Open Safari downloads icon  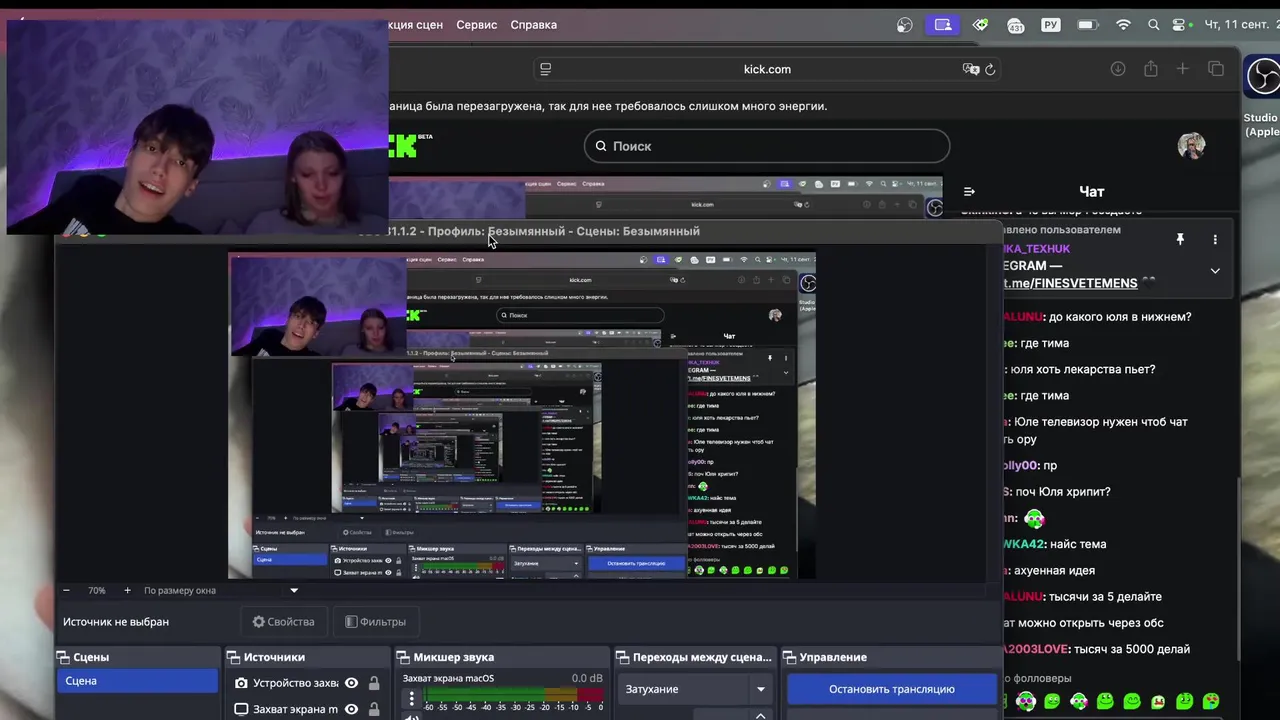tap(1118, 69)
